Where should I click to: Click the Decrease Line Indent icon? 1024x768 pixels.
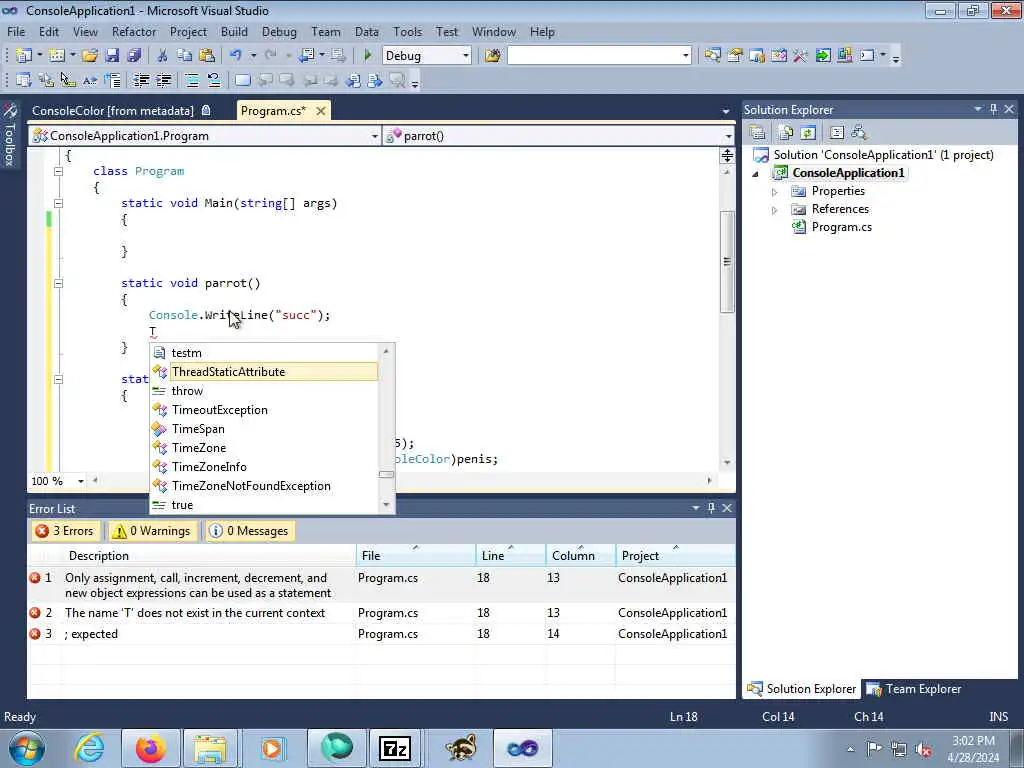coord(141,80)
